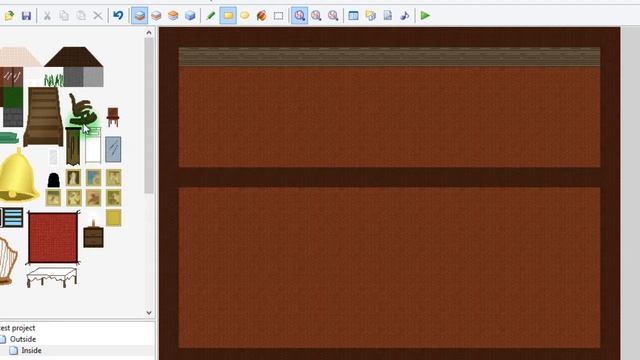640x360 pixels.
Task: Click the Copy icon in the toolbar
Action: 64,16
